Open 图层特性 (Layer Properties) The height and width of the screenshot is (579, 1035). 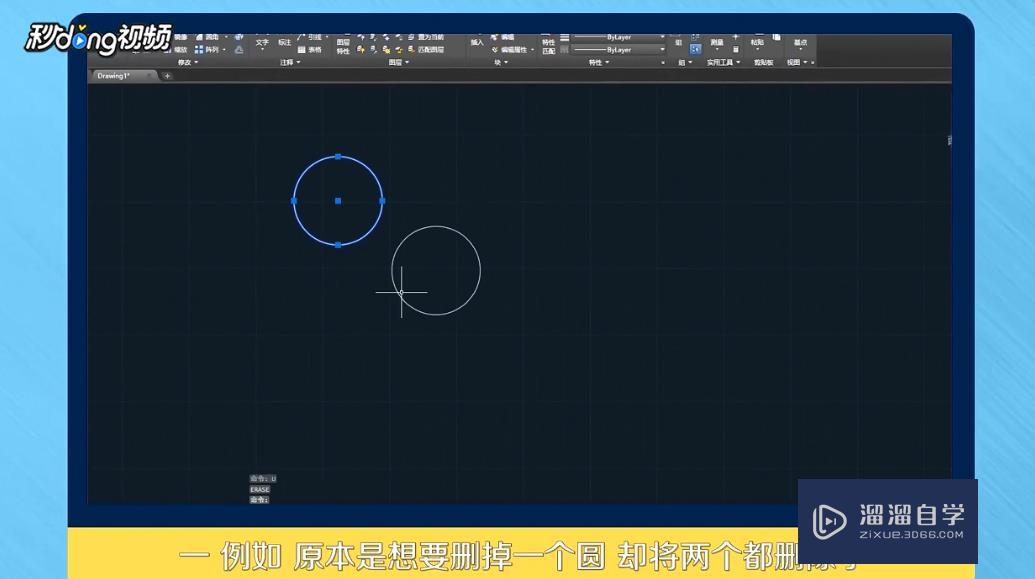343,46
